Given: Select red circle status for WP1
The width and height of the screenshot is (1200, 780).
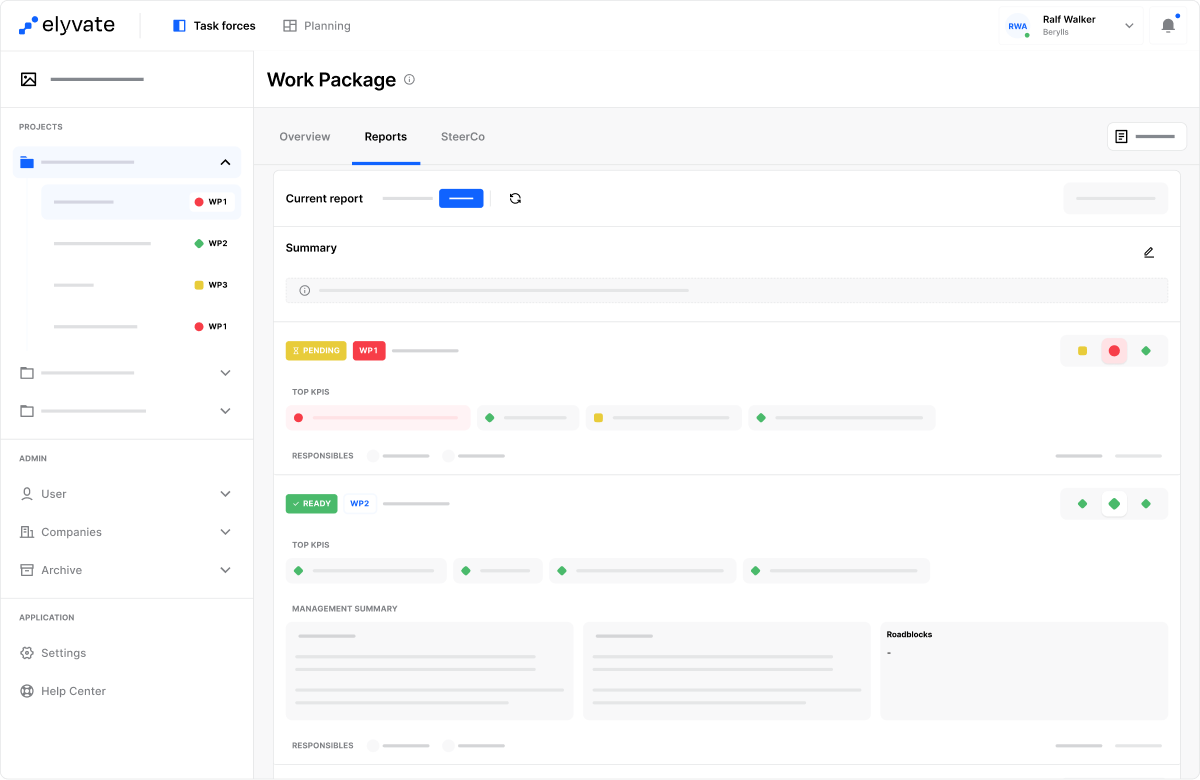Looking at the screenshot, I should coord(1114,351).
